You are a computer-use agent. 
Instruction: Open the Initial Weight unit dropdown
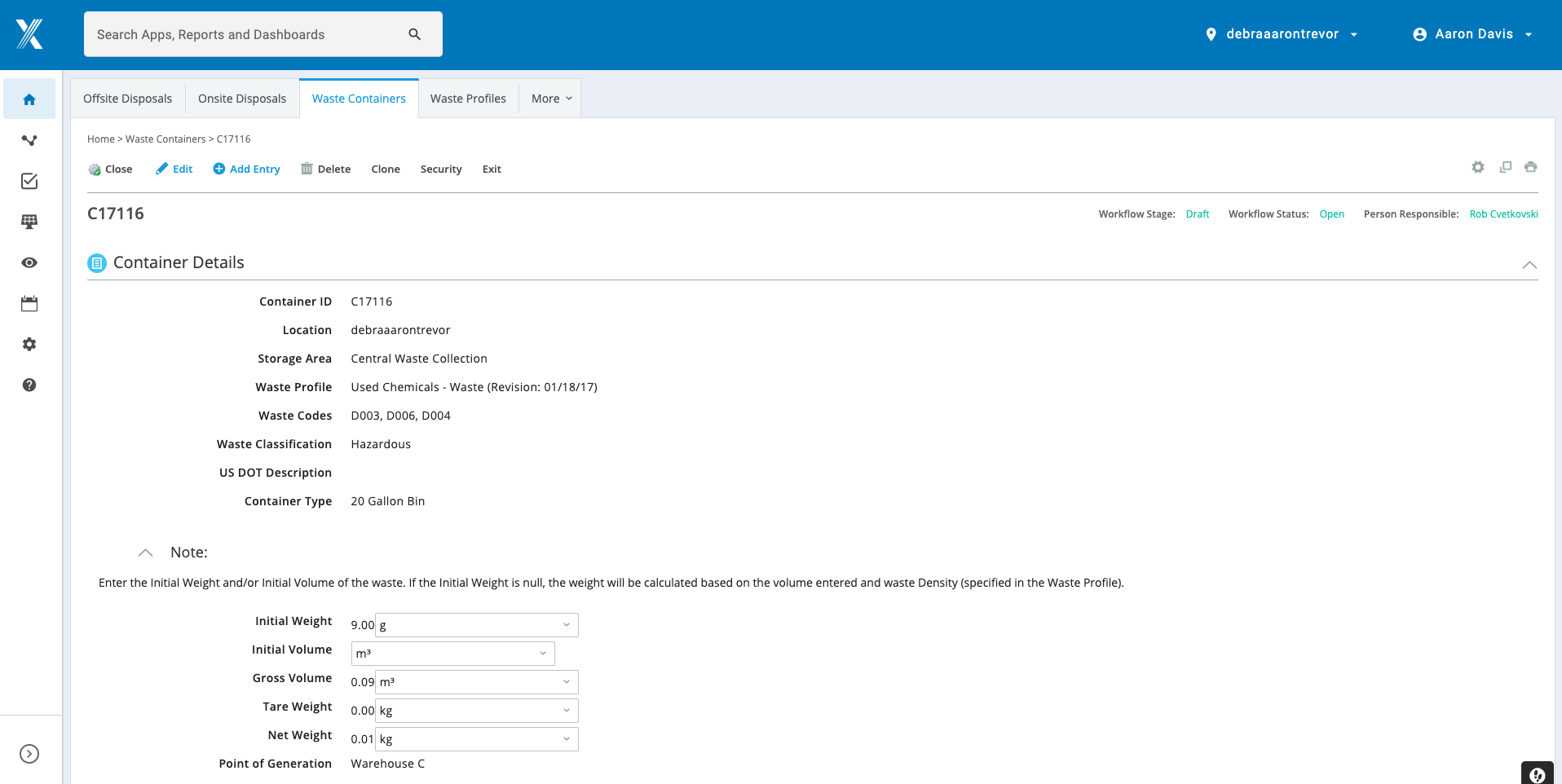[477, 625]
